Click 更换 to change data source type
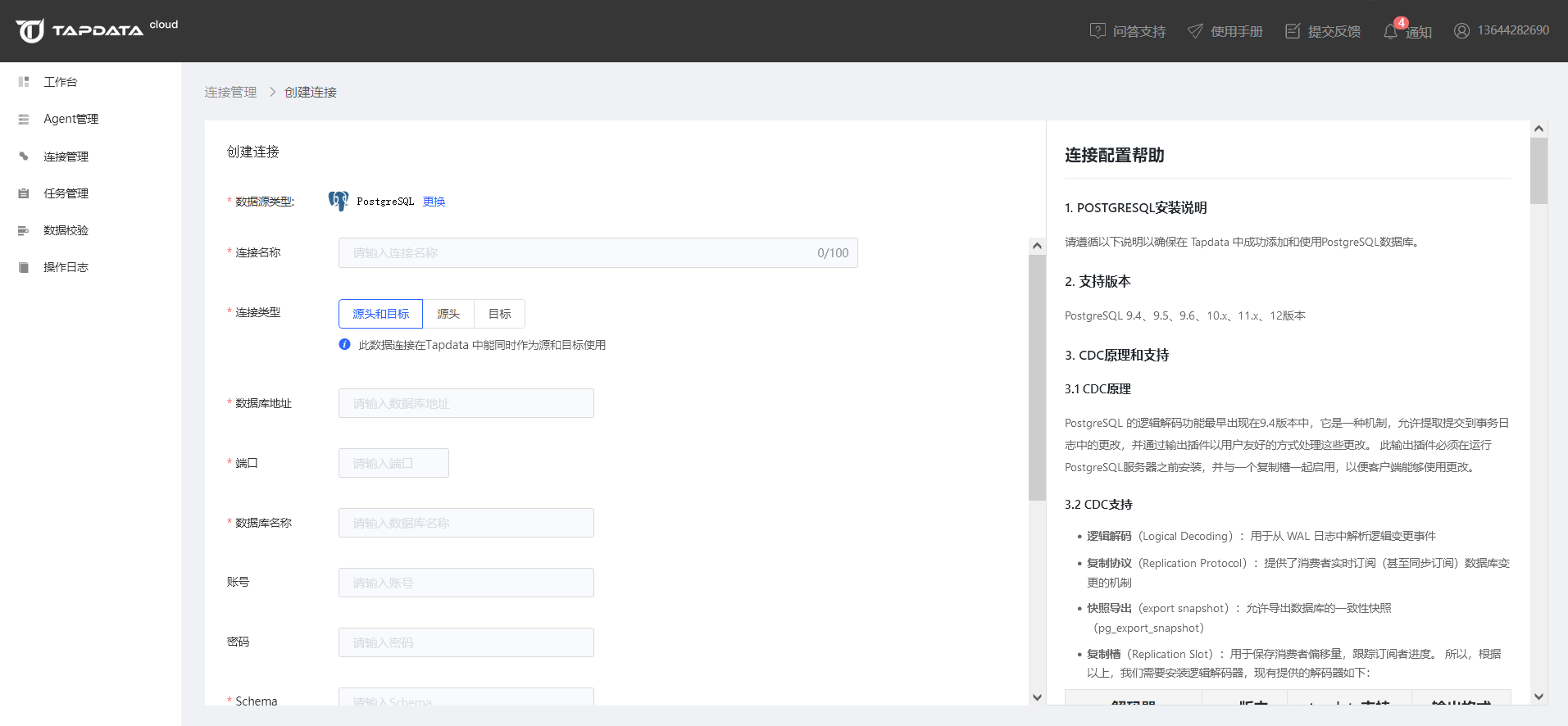Screen dimensions: 1568x726 434,202
